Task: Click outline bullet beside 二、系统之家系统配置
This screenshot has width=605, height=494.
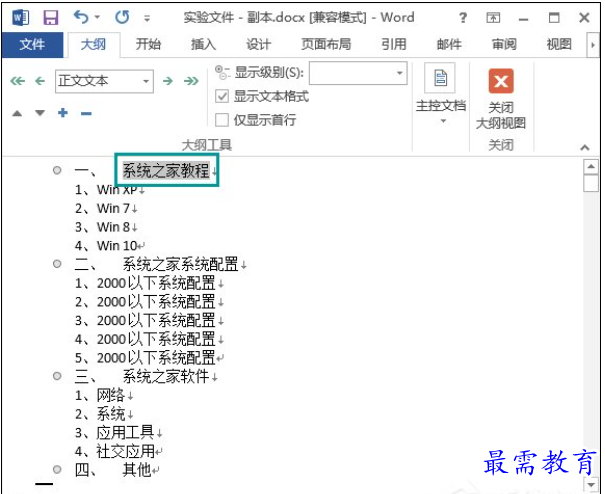Action: click(57, 264)
